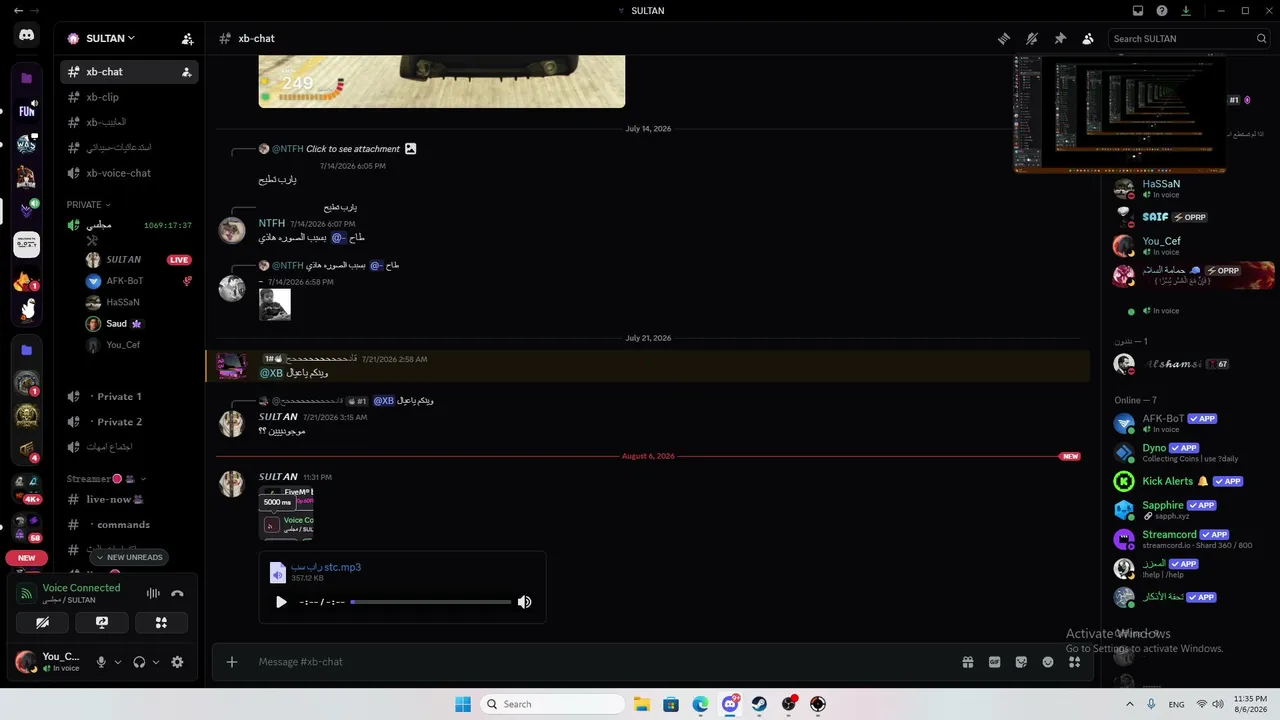Click invite people icon beside SULTAN header

[x=187, y=39]
